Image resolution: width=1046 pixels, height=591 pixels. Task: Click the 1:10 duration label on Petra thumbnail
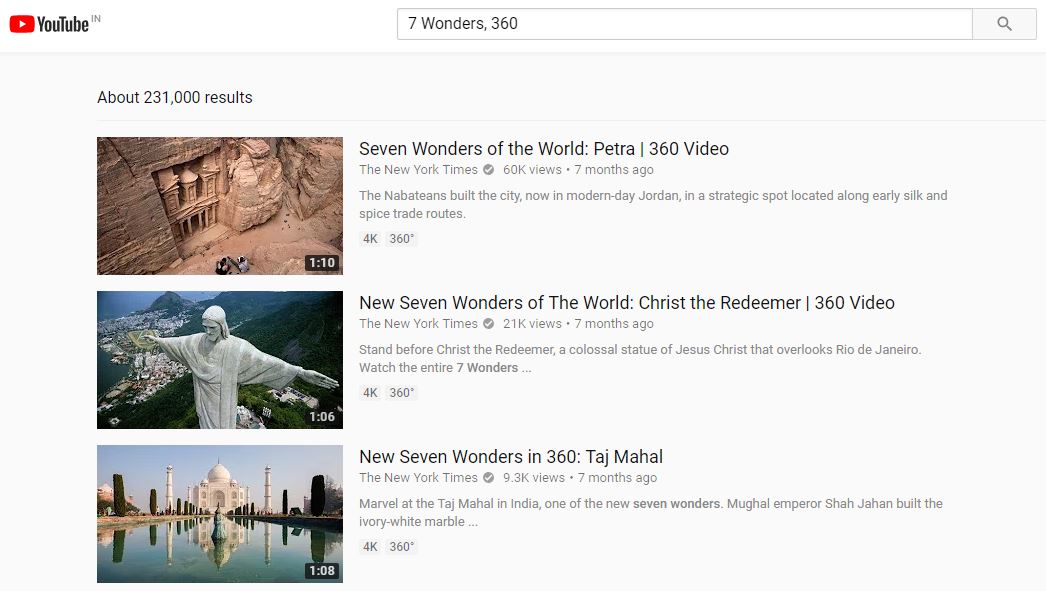coord(322,263)
